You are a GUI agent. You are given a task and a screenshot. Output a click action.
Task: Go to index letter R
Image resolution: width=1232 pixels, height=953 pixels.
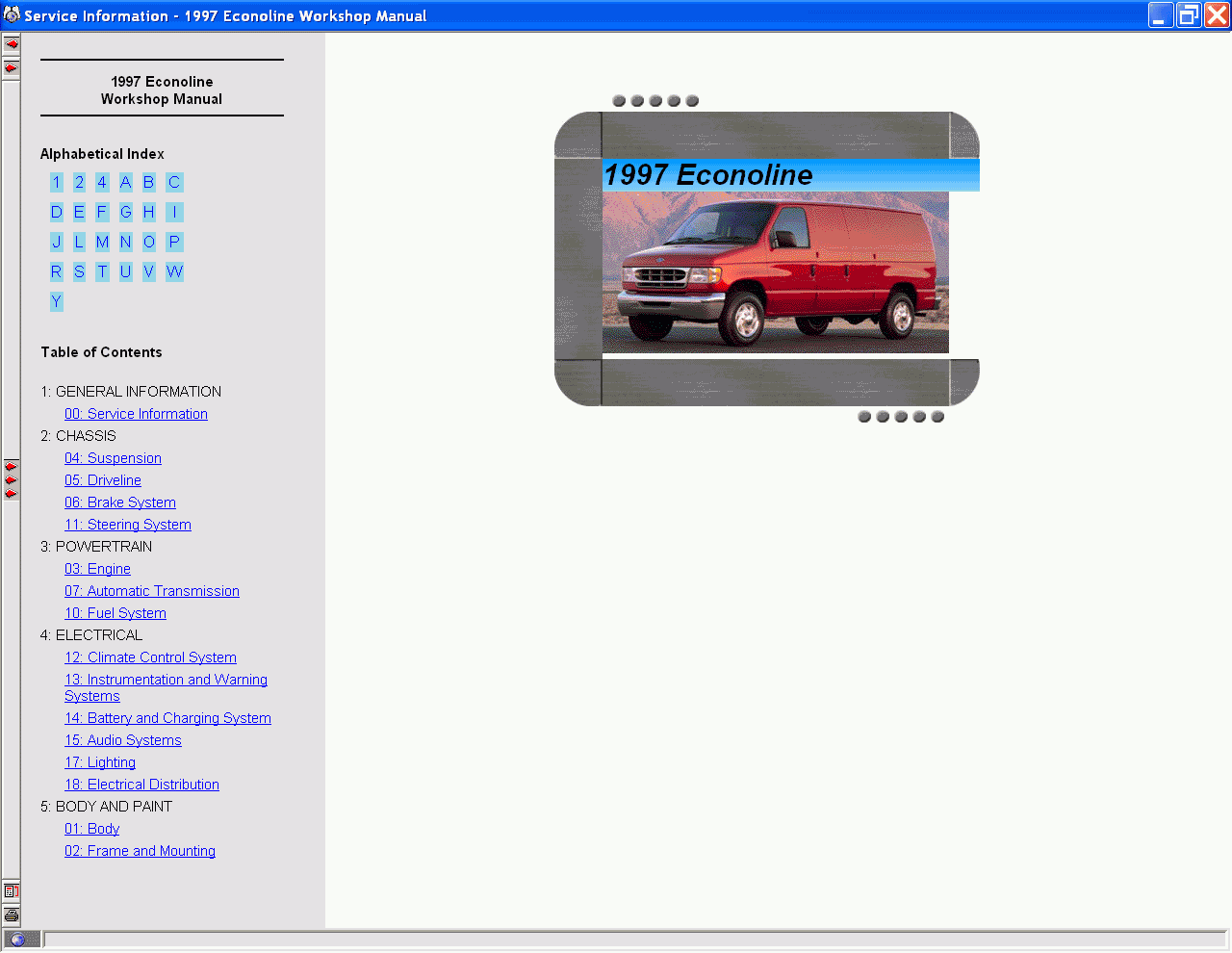[x=56, y=271]
